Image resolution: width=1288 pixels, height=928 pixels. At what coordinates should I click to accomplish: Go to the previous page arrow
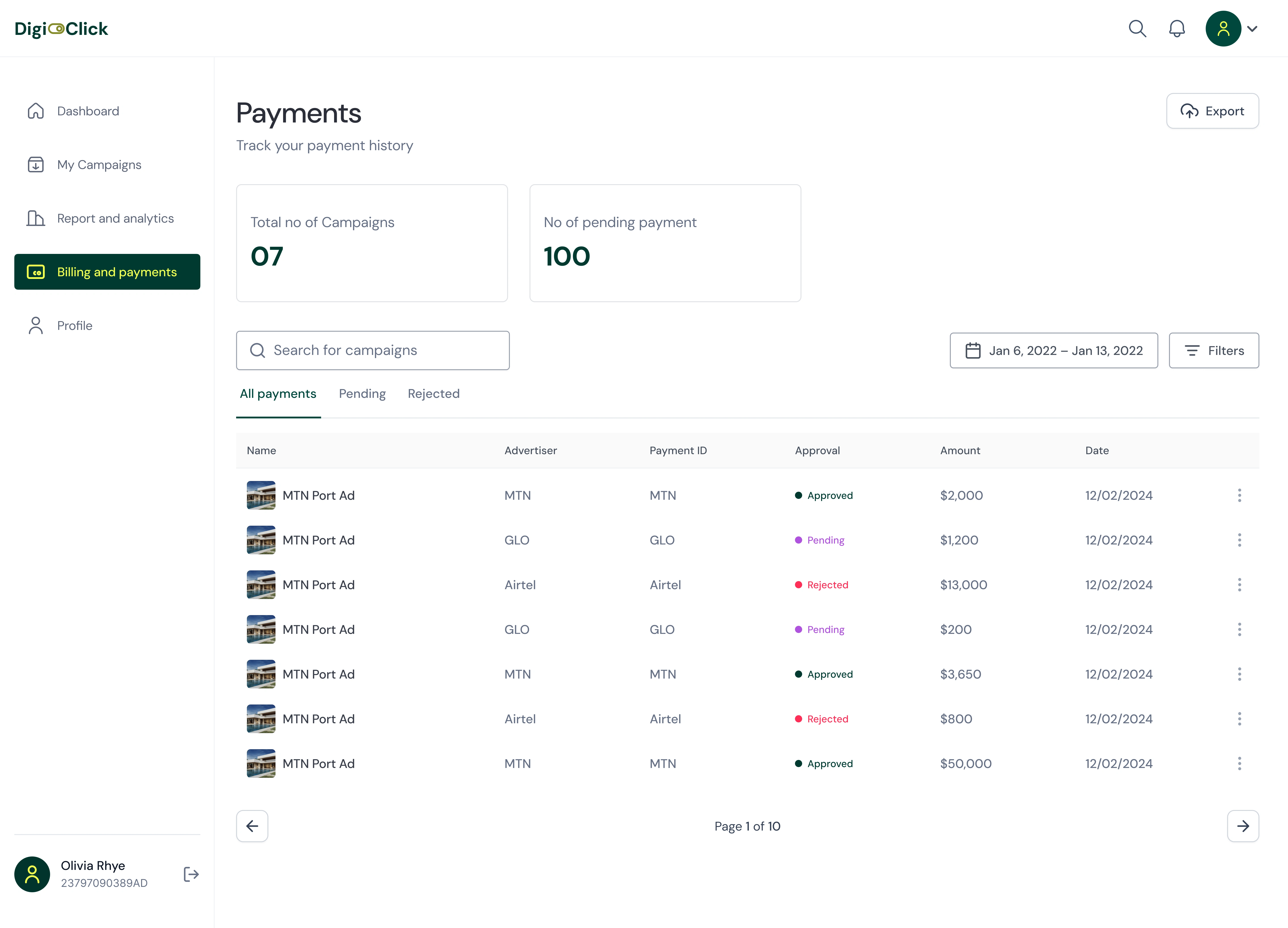pos(252,826)
